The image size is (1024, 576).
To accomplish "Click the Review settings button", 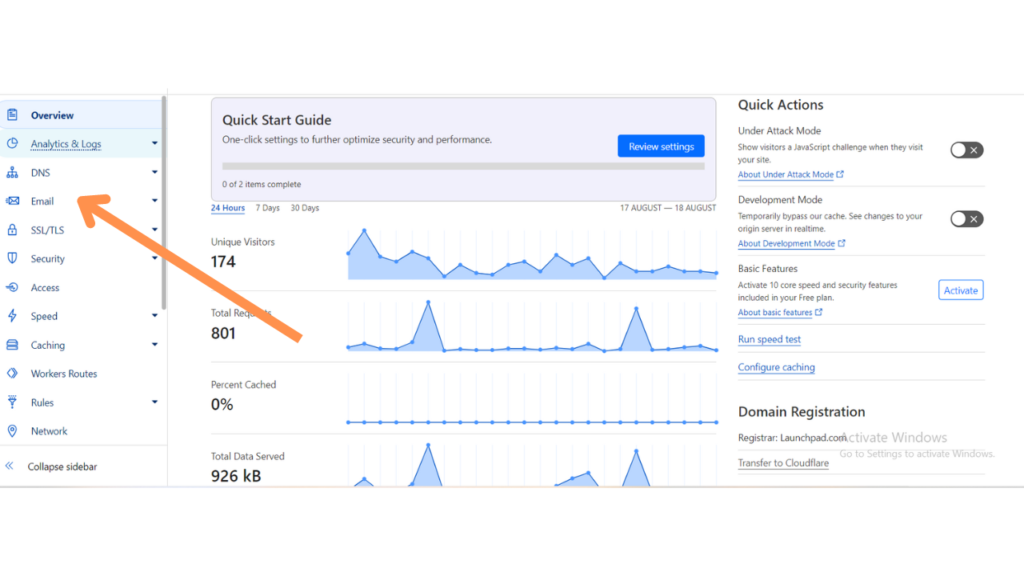I will point(661,146).
